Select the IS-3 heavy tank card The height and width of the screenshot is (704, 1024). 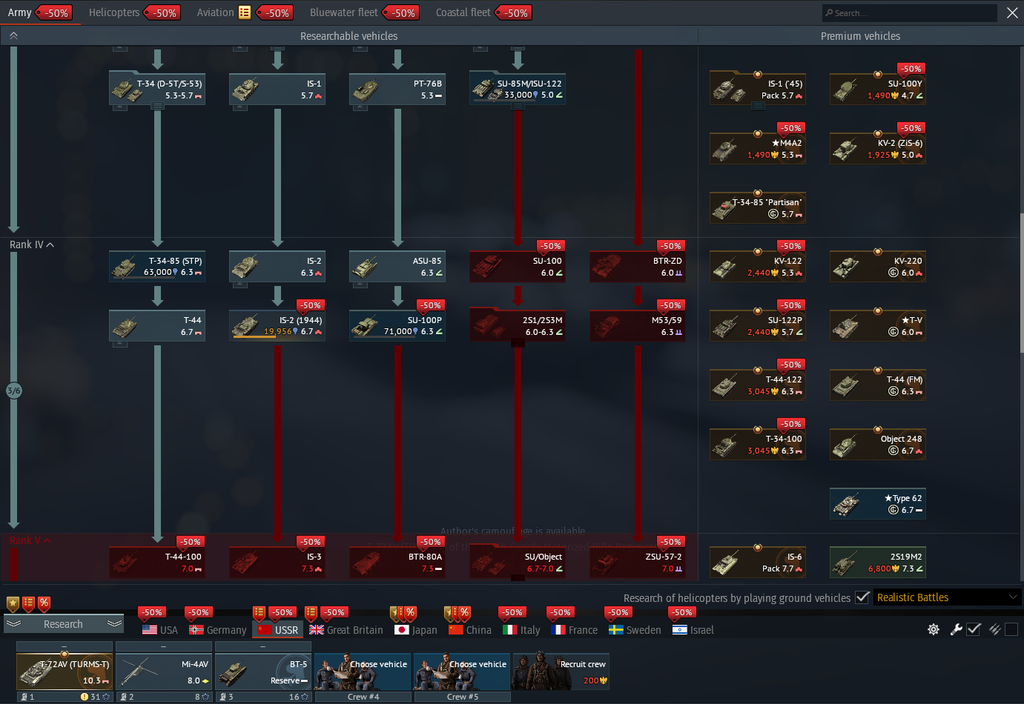(x=278, y=562)
